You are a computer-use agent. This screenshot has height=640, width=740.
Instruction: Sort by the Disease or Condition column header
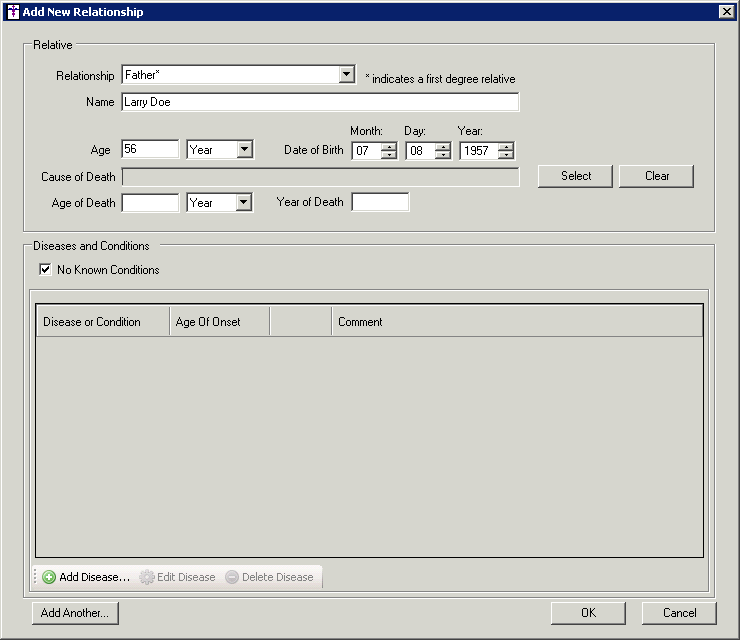(x=102, y=322)
